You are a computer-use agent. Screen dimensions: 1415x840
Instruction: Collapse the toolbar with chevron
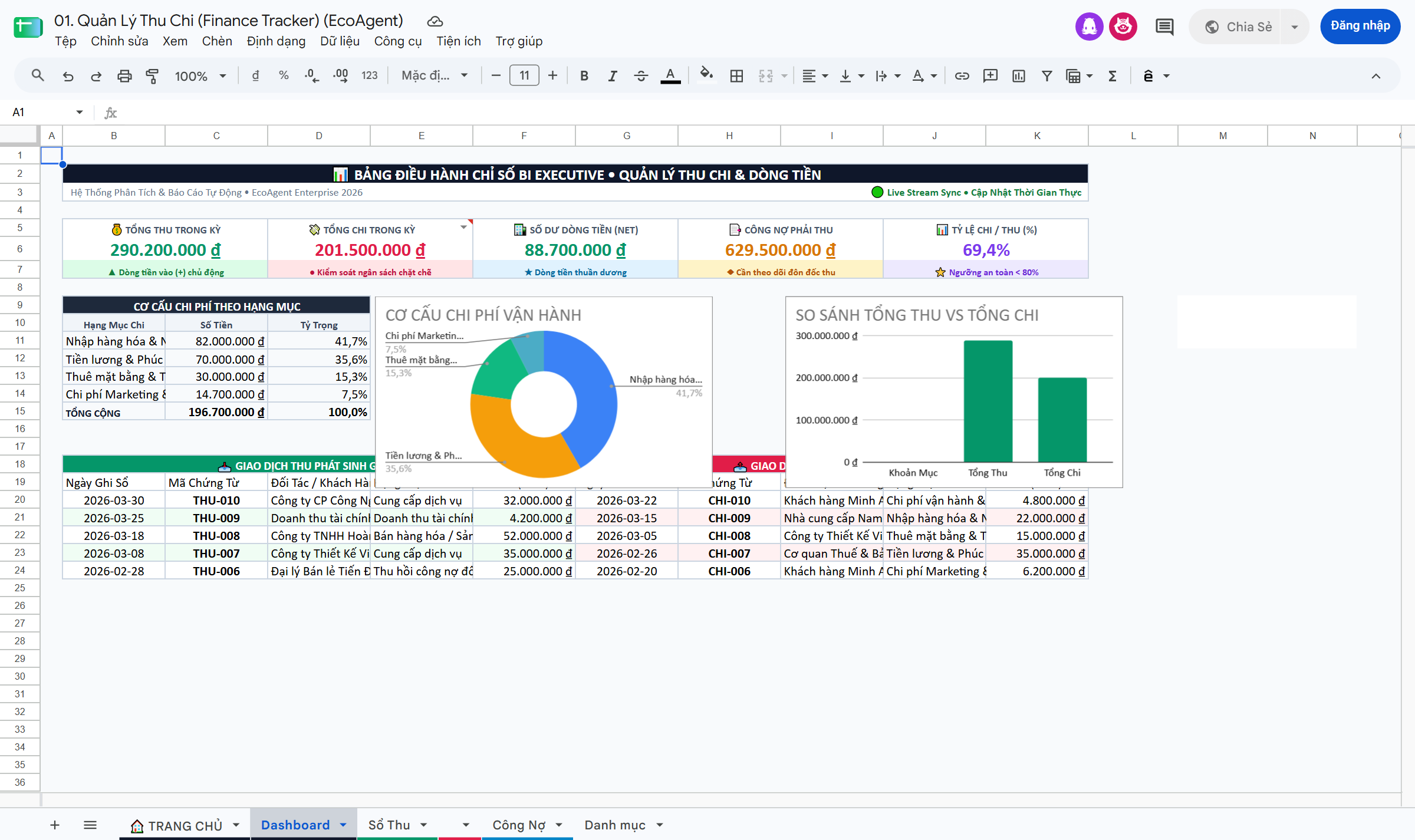click(x=1375, y=76)
